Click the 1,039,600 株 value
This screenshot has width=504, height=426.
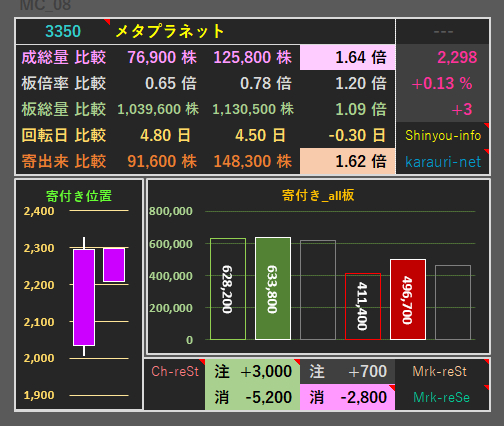pos(158,109)
